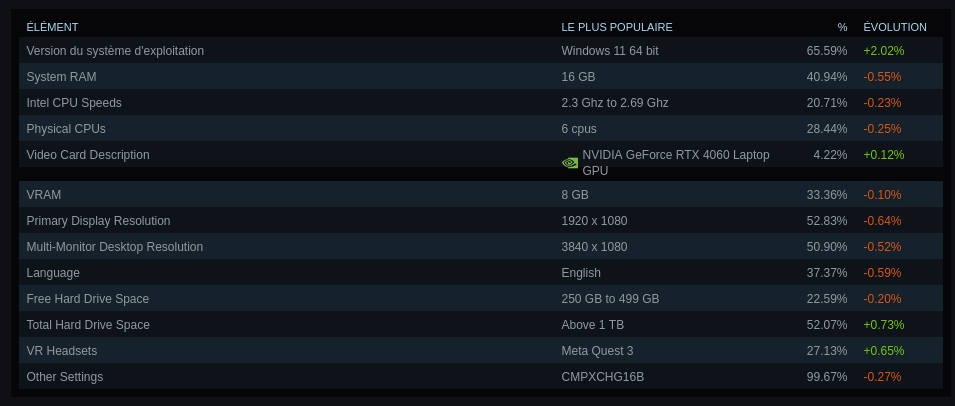
Task: Expand the System RAM row
Action: [61, 77]
